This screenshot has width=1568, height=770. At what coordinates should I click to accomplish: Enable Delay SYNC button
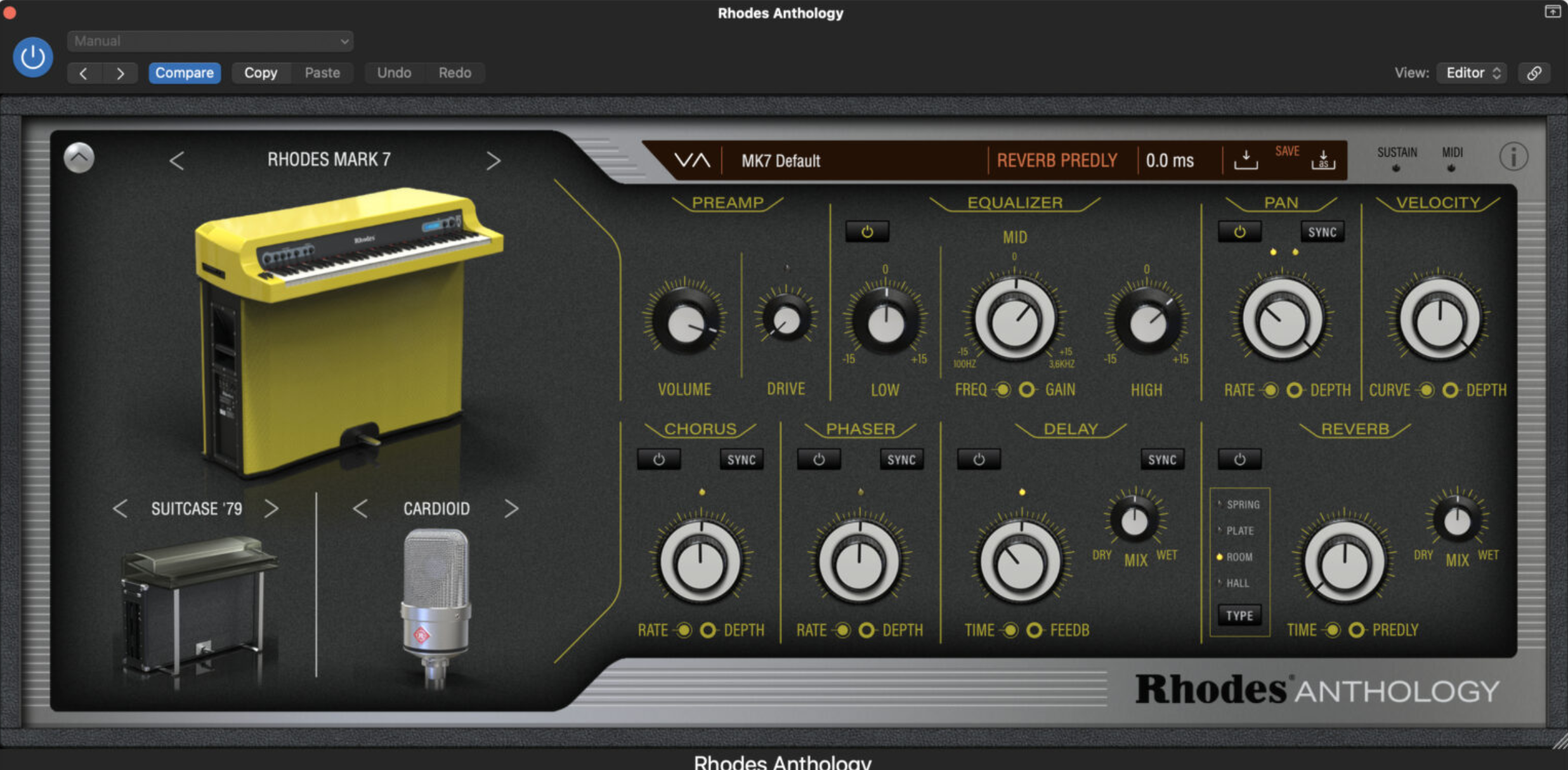pos(1162,459)
